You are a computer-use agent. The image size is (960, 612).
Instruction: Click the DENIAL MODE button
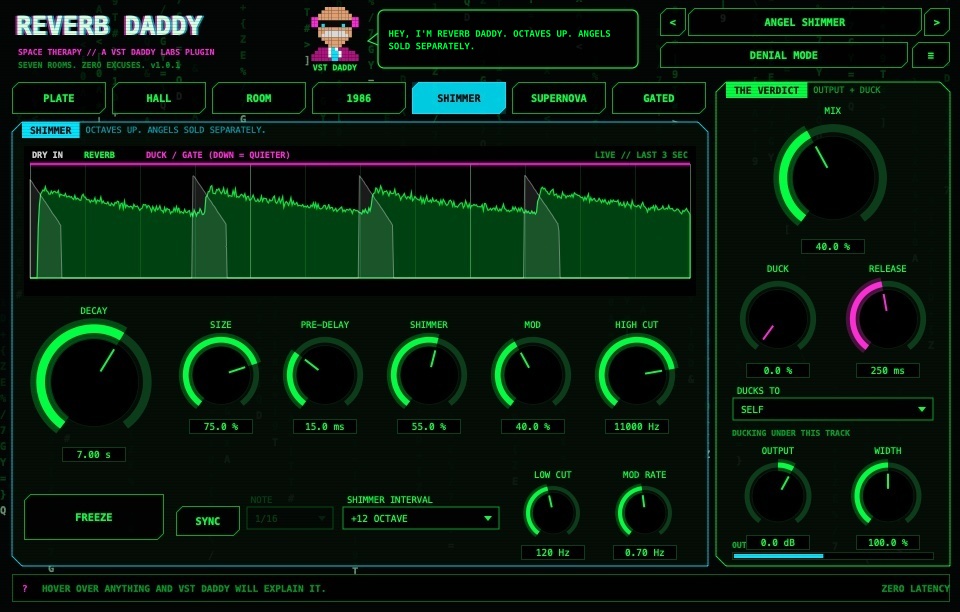click(x=784, y=55)
